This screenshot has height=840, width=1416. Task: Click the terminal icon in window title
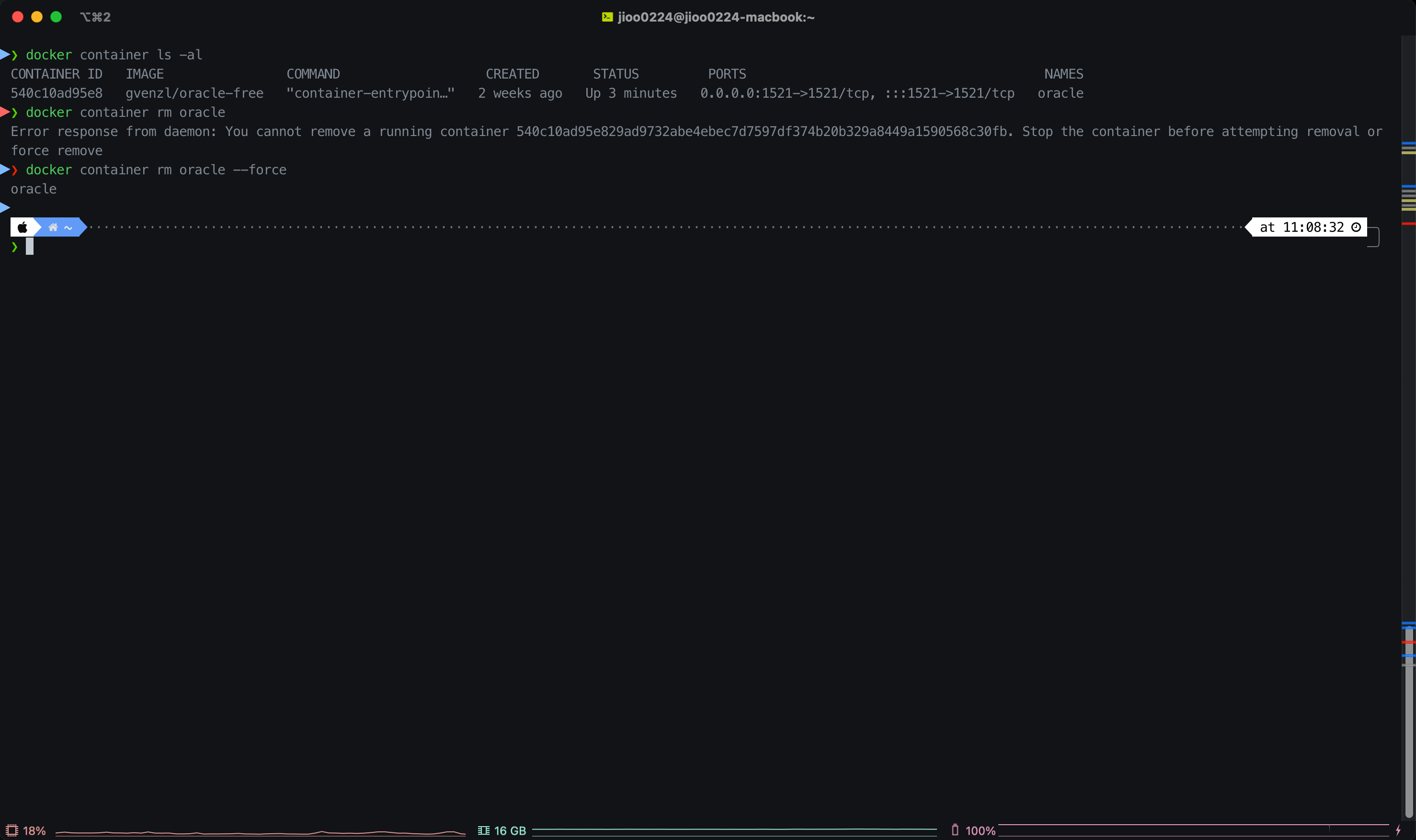607,17
